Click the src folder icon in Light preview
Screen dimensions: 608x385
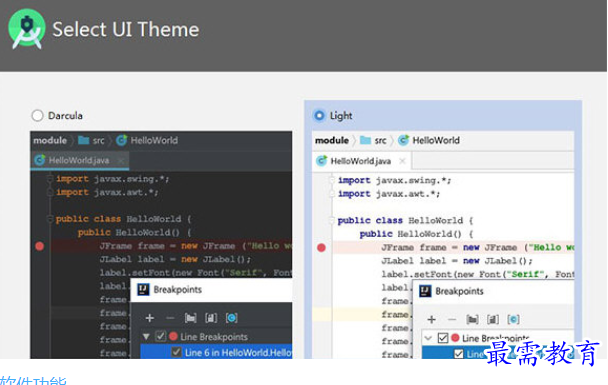coord(365,140)
